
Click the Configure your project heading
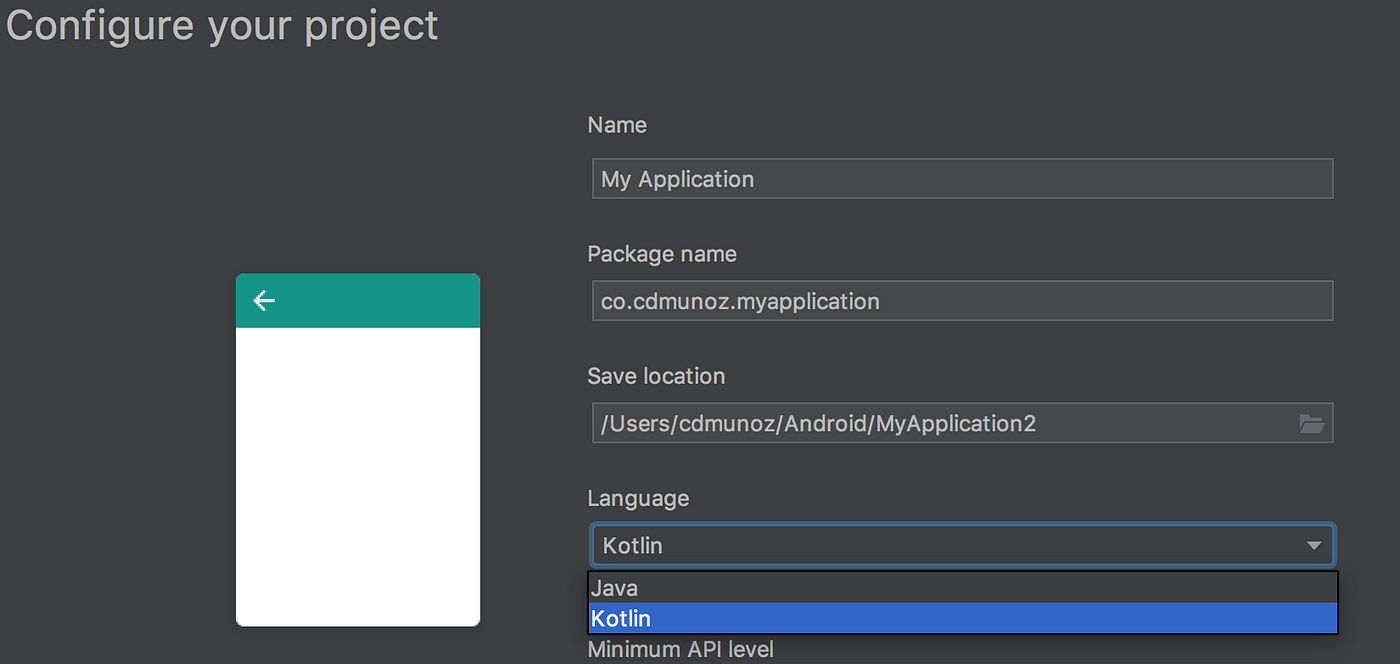point(222,26)
